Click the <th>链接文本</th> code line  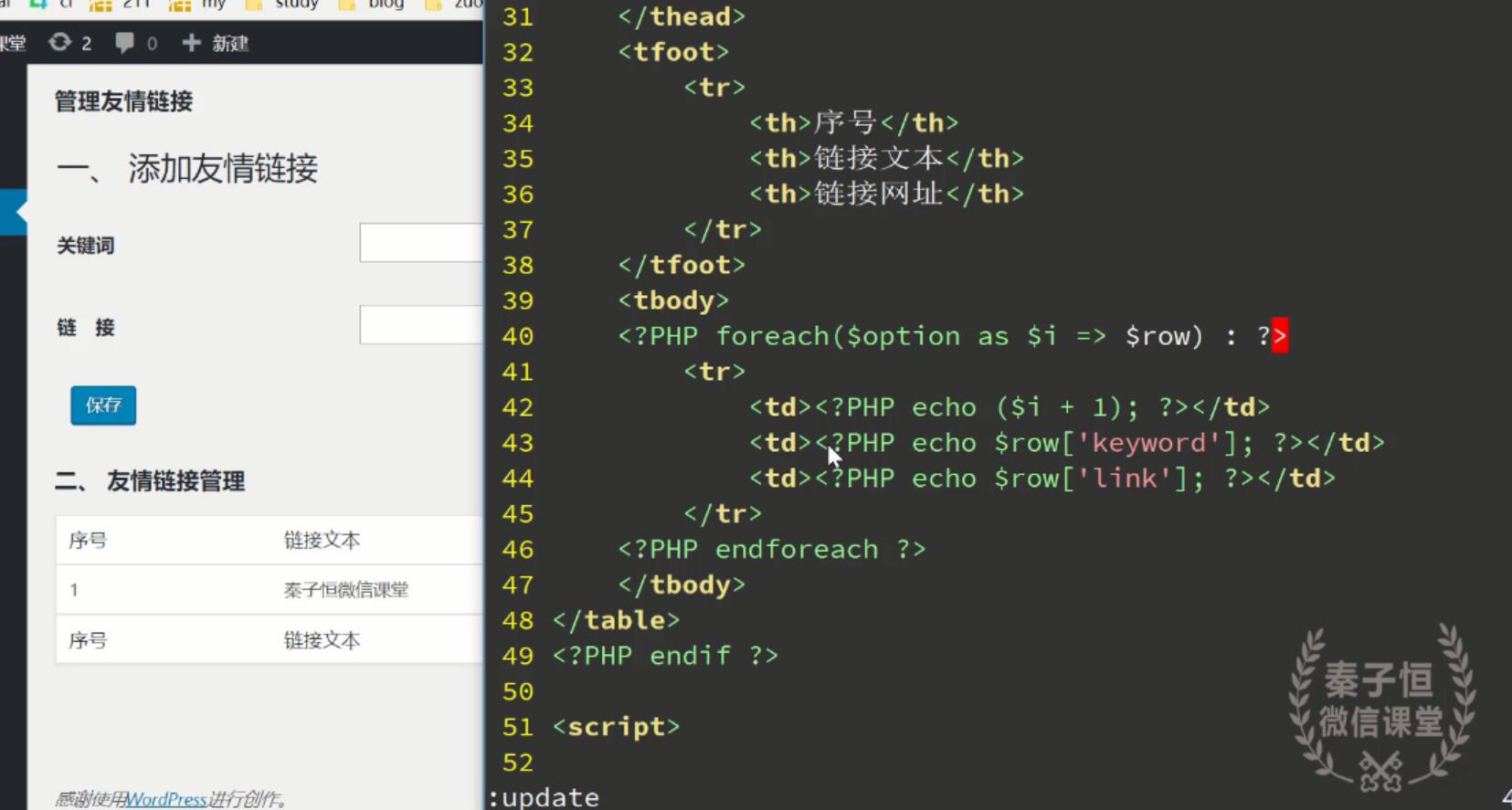887,159
